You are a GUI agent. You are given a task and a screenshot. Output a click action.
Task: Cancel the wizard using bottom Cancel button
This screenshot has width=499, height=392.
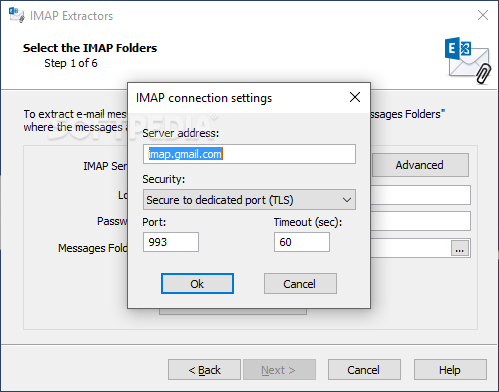click(x=364, y=370)
